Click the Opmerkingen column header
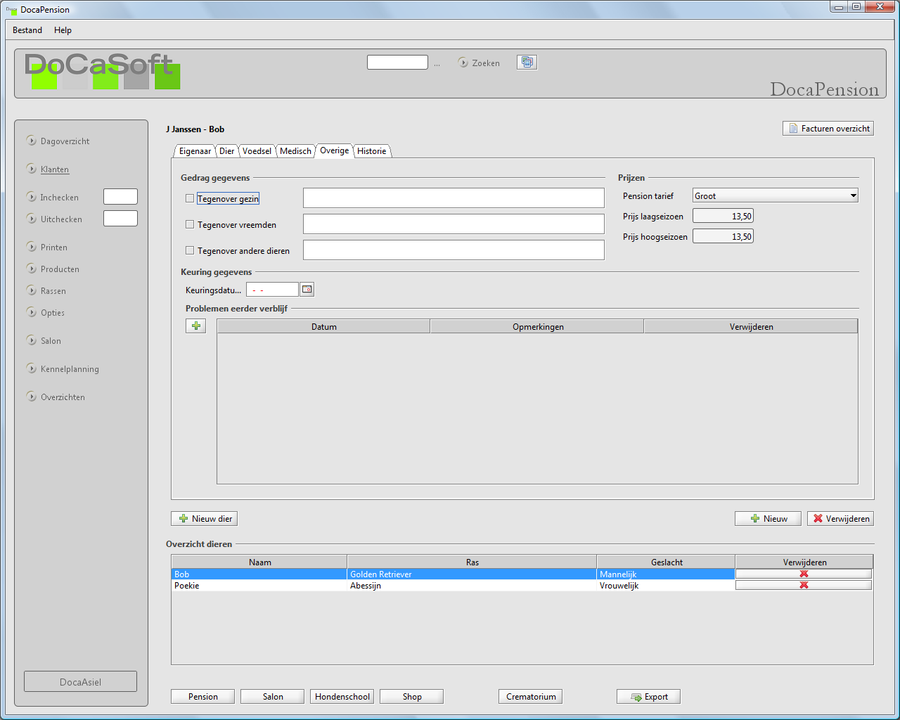The image size is (900, 720). pyautogui.click(x=538, y=327)
